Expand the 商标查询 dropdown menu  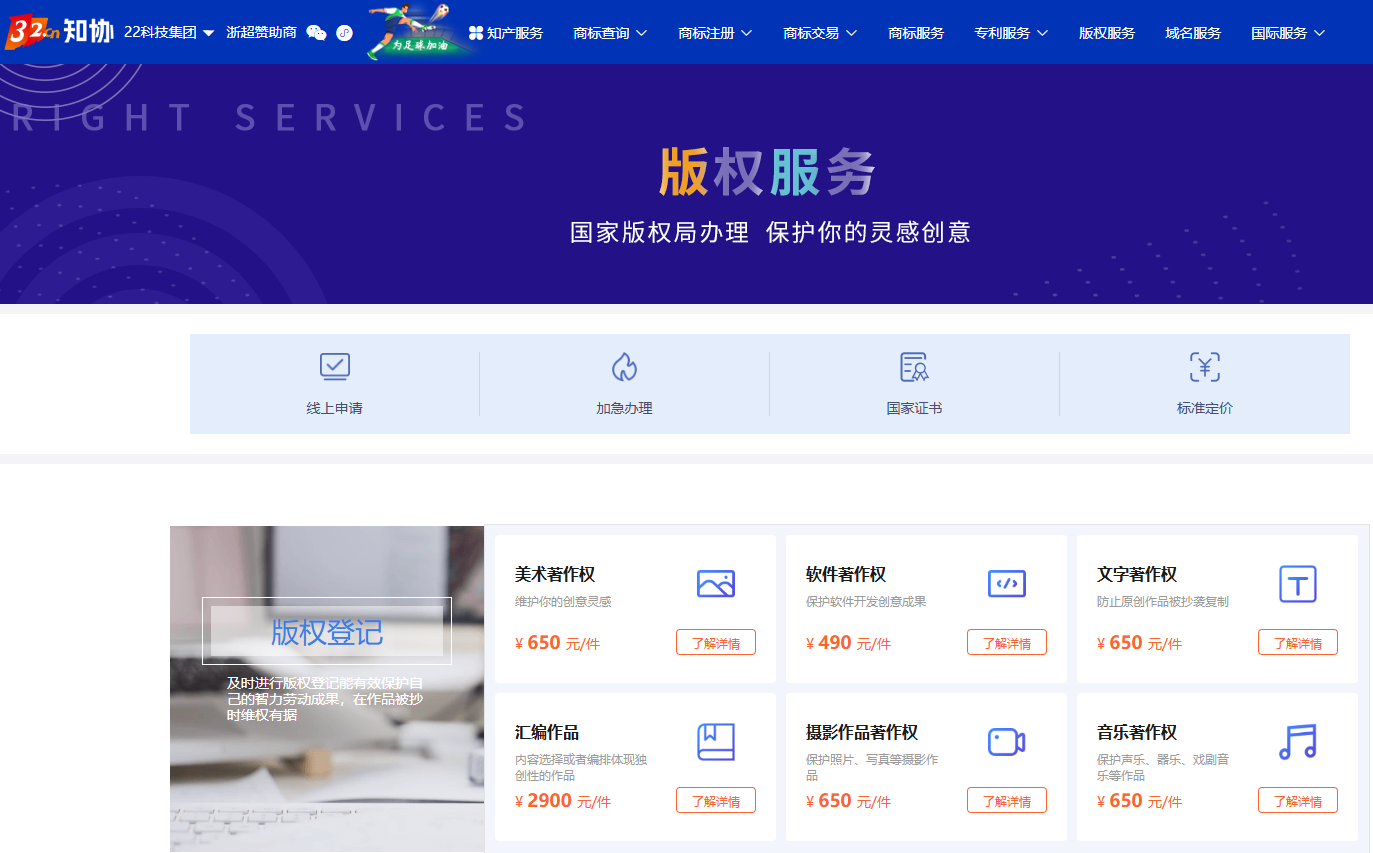[610, 33]
